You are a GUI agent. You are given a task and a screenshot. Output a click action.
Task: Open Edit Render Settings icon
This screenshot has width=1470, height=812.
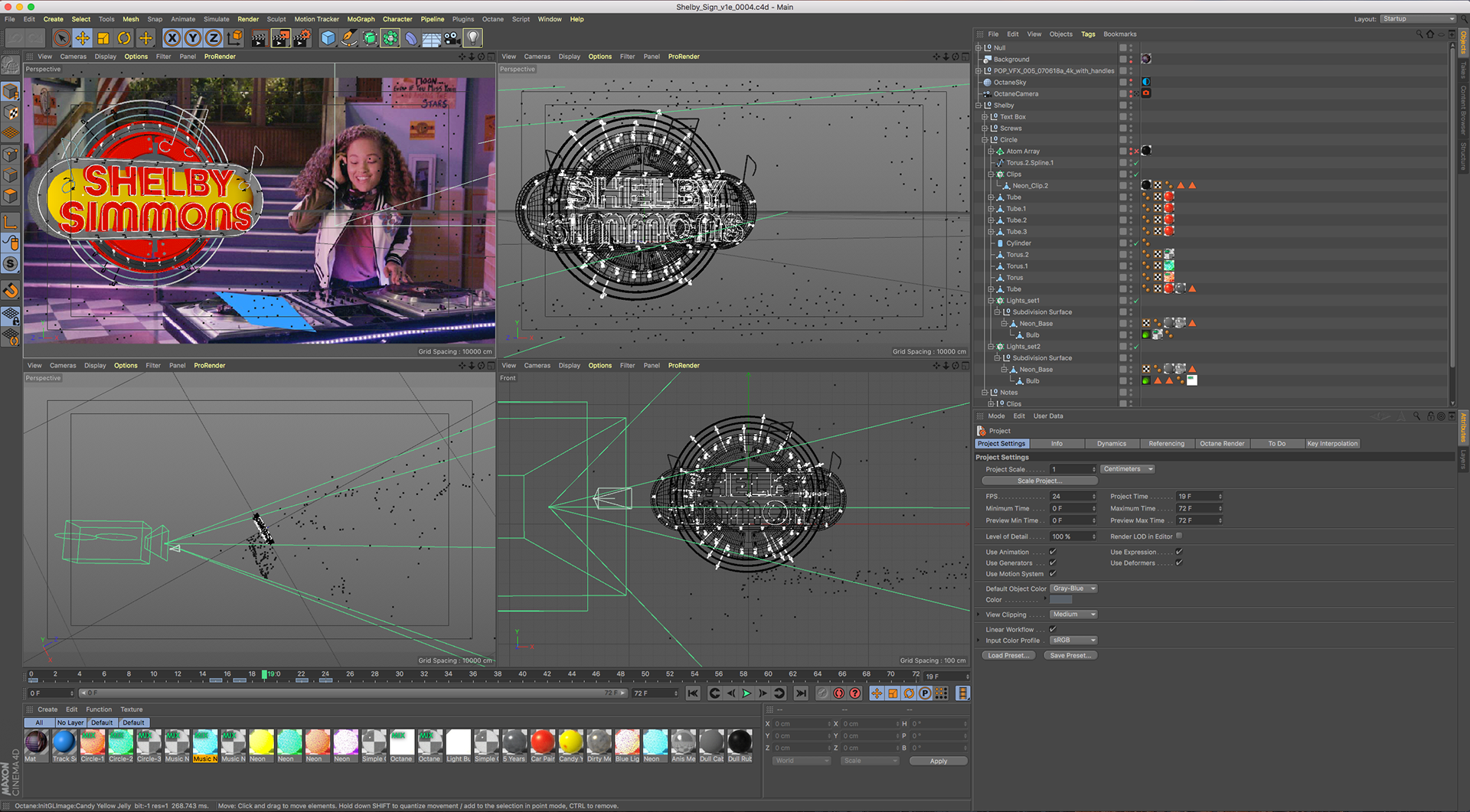click(302, 38)
